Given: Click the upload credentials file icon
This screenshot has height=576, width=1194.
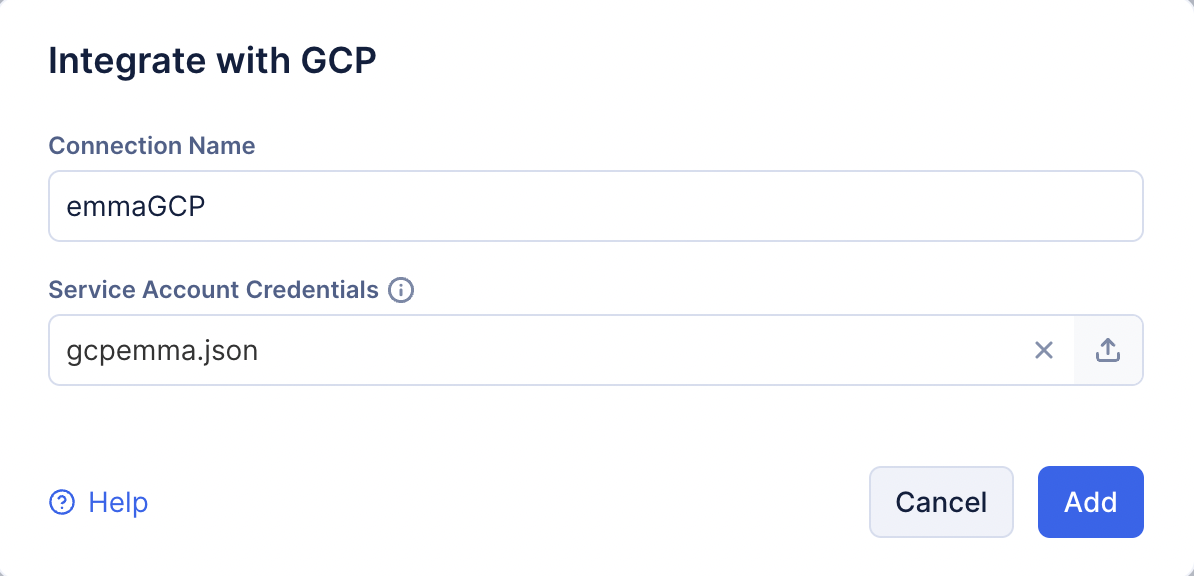Looking at the screenshot, I should [1108, 350].
